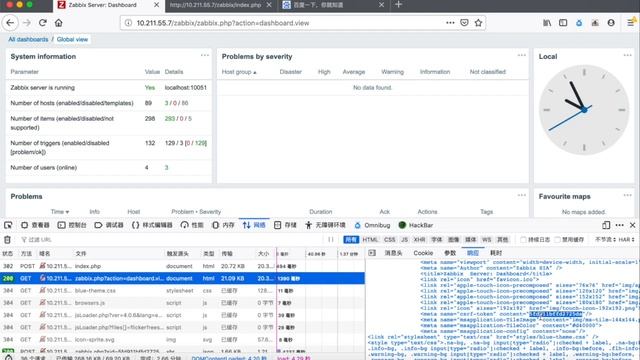Toggle the WS request filter
Viewport: 640px width, 360px height.
tap(487, 240)
